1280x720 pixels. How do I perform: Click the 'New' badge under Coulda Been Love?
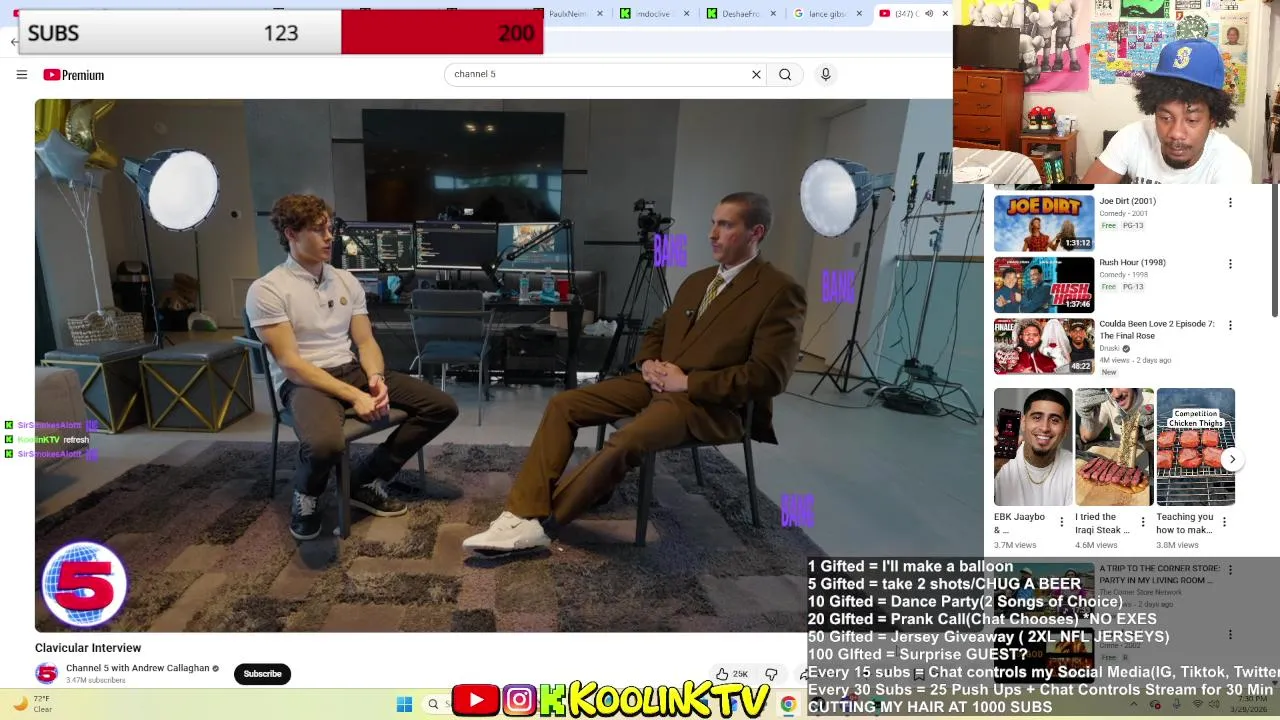1108,372
